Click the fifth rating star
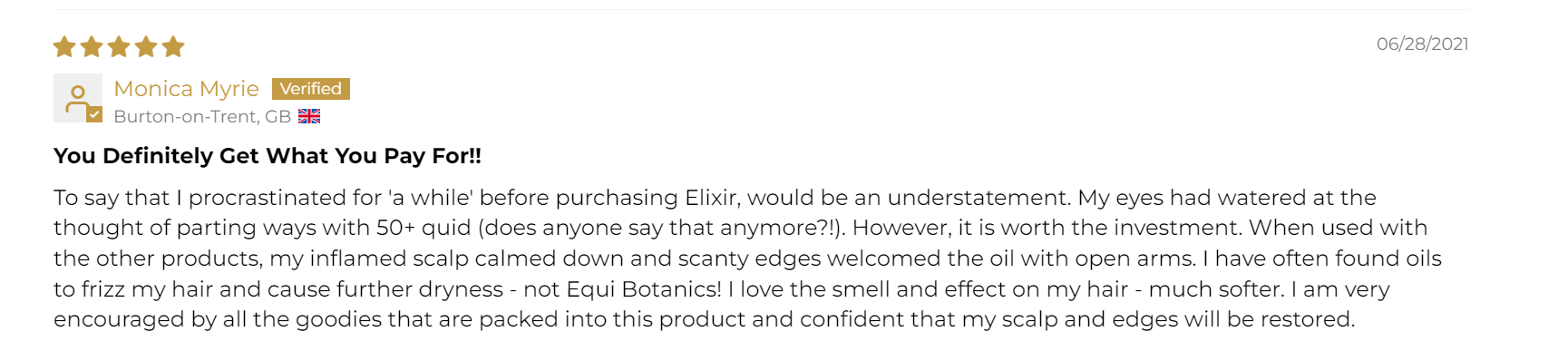 pyautogui.click(x=173, y=46)
